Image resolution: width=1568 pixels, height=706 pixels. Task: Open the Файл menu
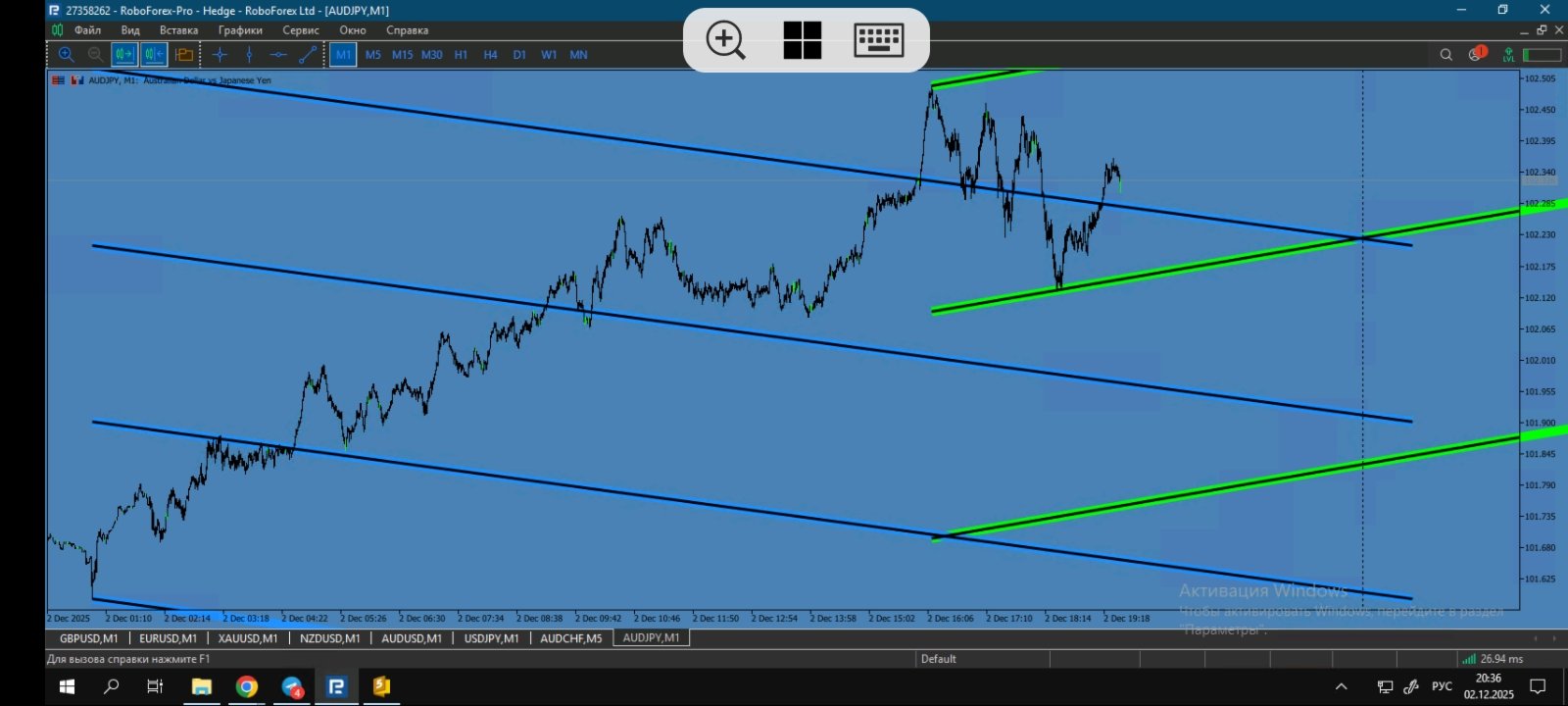coord(87,30)
